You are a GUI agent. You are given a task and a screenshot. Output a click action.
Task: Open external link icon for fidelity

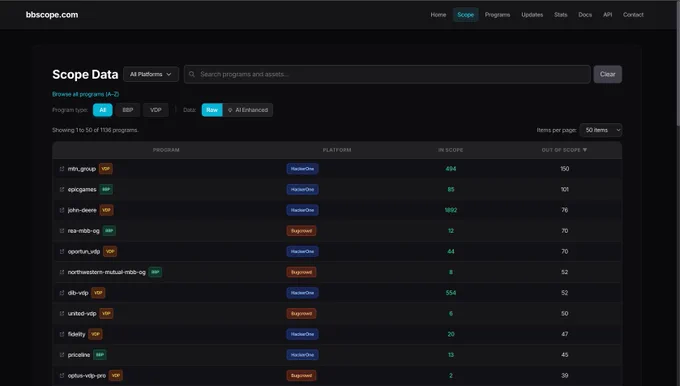[62, 334]
